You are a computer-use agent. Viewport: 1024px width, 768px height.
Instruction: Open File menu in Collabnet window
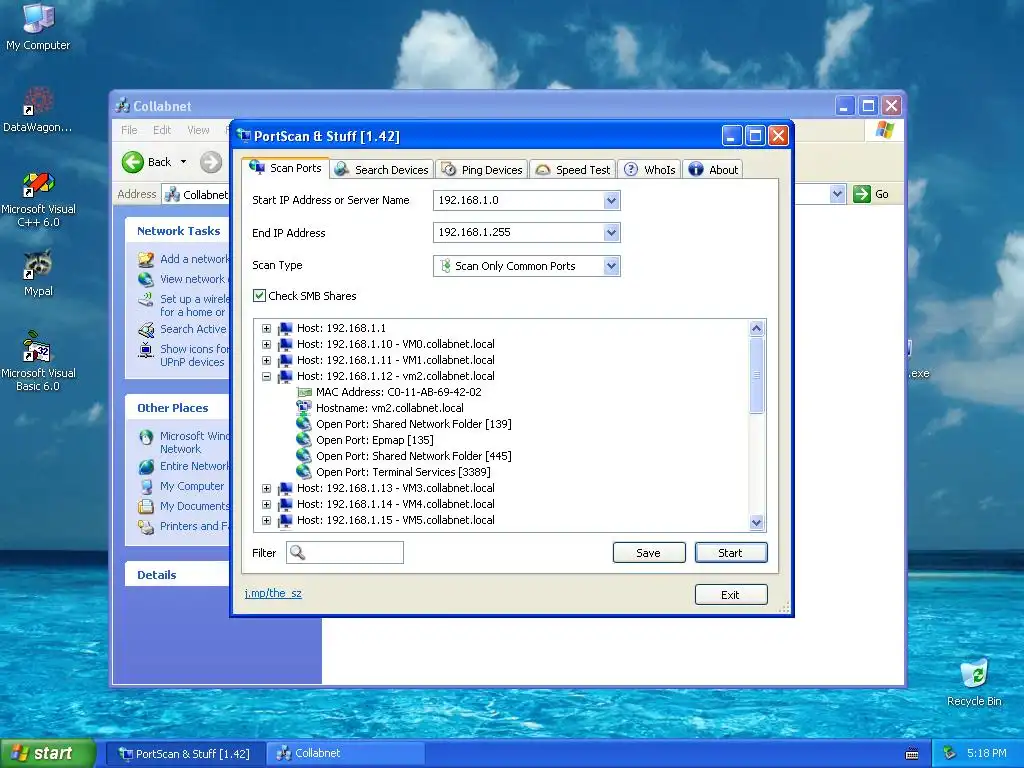129,130
